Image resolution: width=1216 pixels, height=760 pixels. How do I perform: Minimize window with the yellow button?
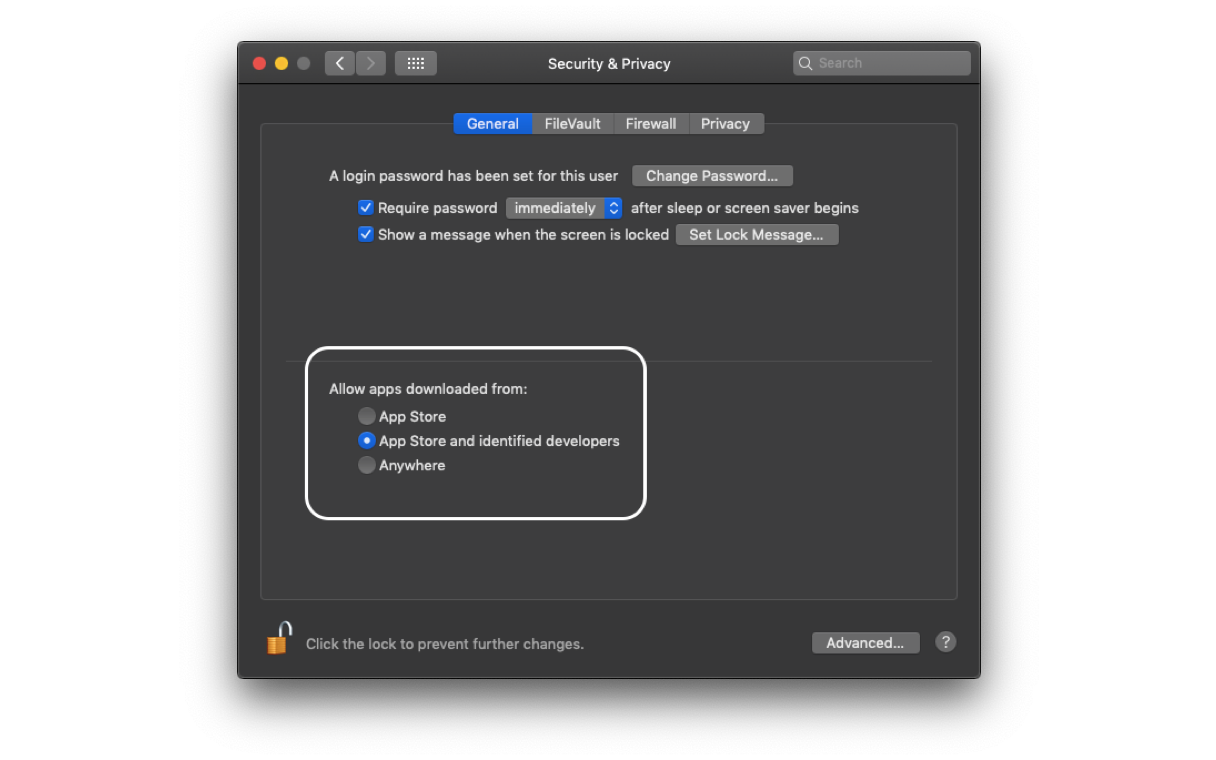(281, 63)
